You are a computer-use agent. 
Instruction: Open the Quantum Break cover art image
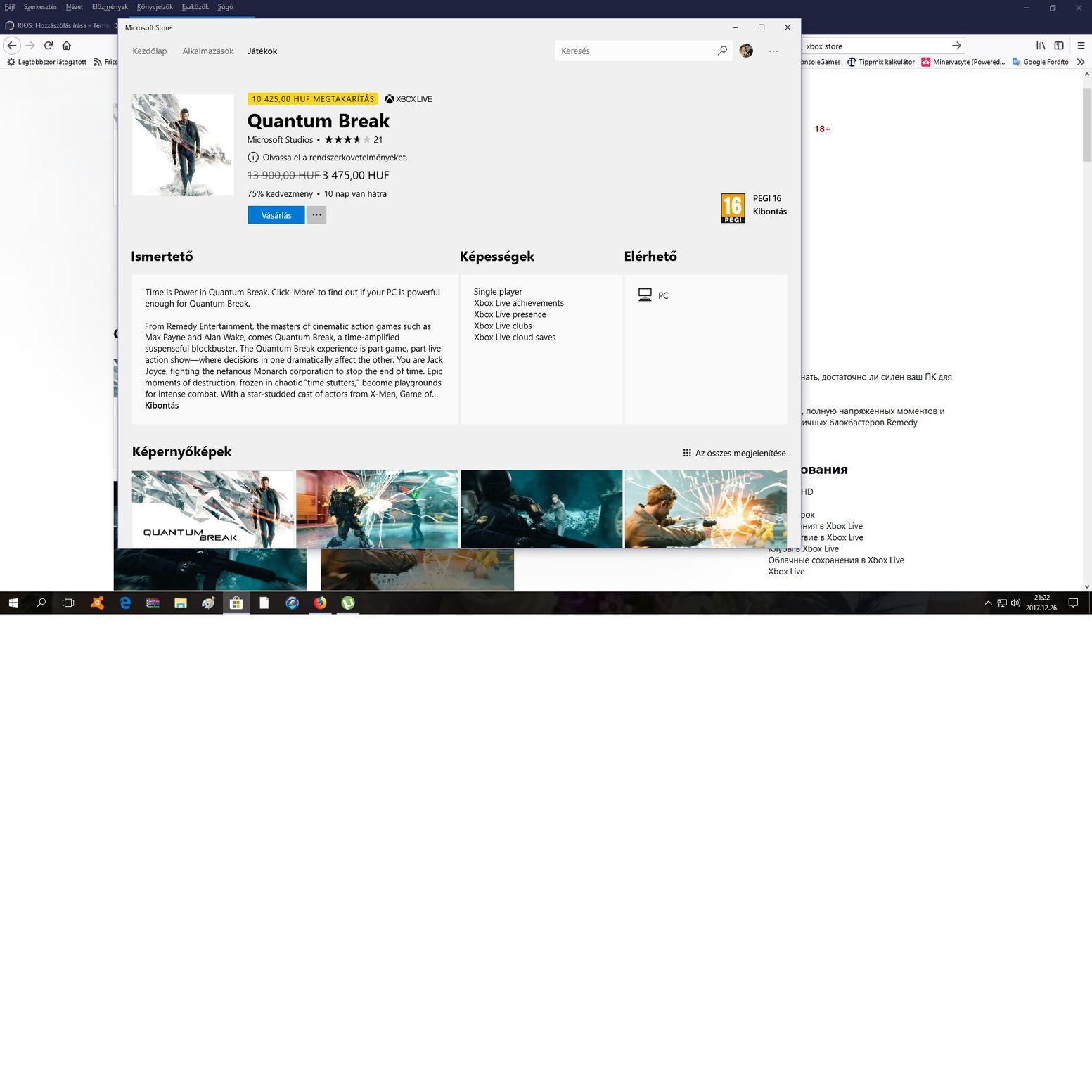(183, 145)
